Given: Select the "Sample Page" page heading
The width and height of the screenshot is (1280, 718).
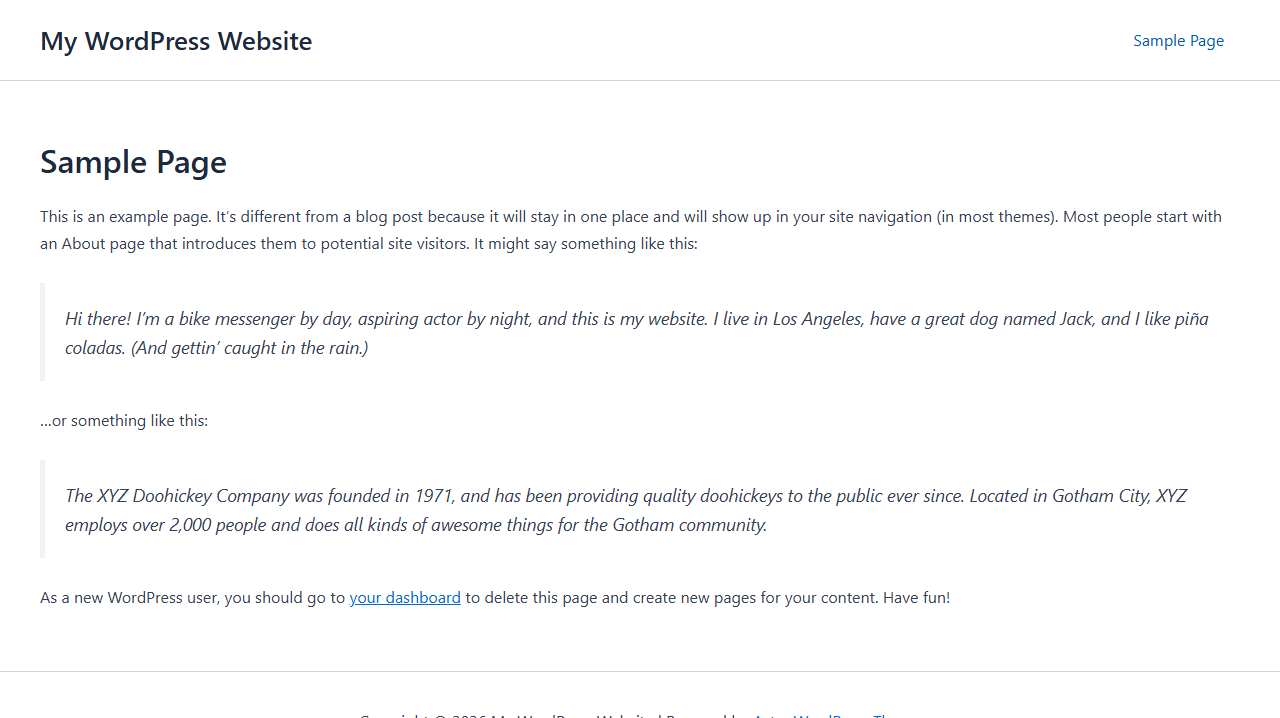Looking at the screenshot, I should click(x=133, y=161).
